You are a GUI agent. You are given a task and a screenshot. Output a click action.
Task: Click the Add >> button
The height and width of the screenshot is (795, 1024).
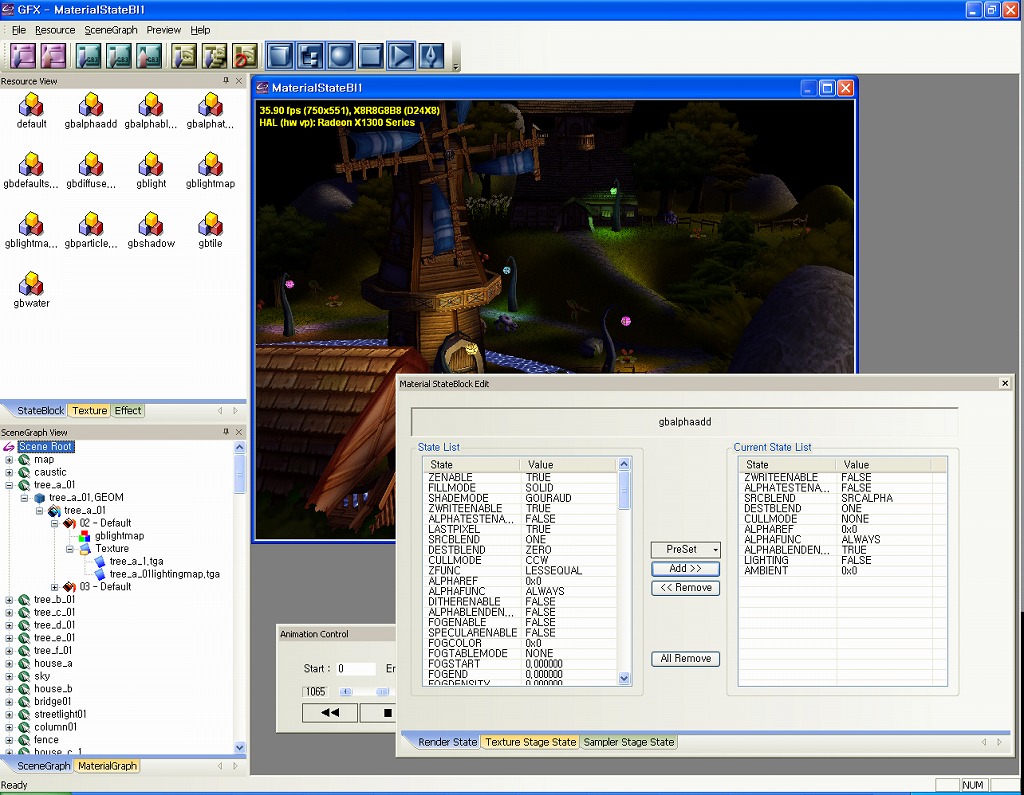point(685,568)
